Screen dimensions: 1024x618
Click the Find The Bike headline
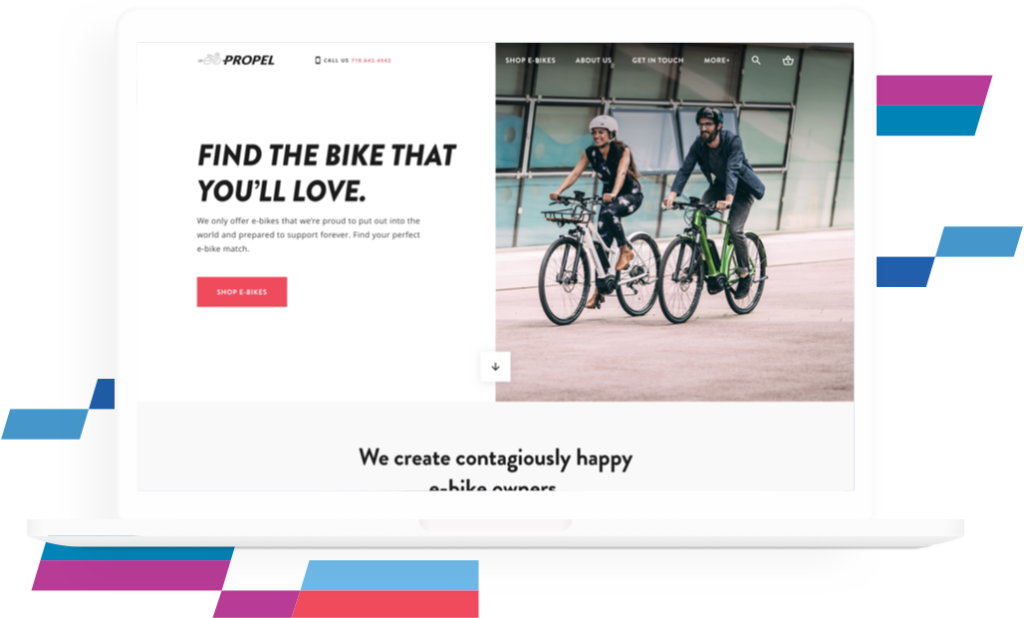pos(327,173)
